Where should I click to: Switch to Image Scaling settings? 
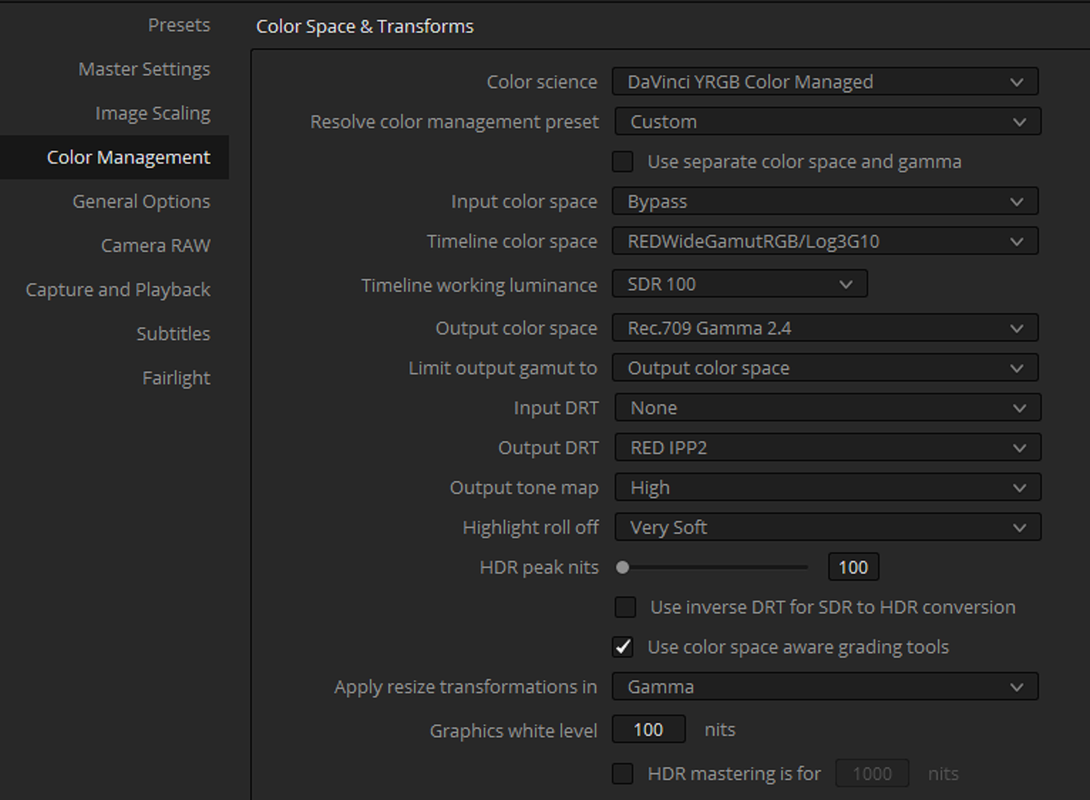click(153, 113)
